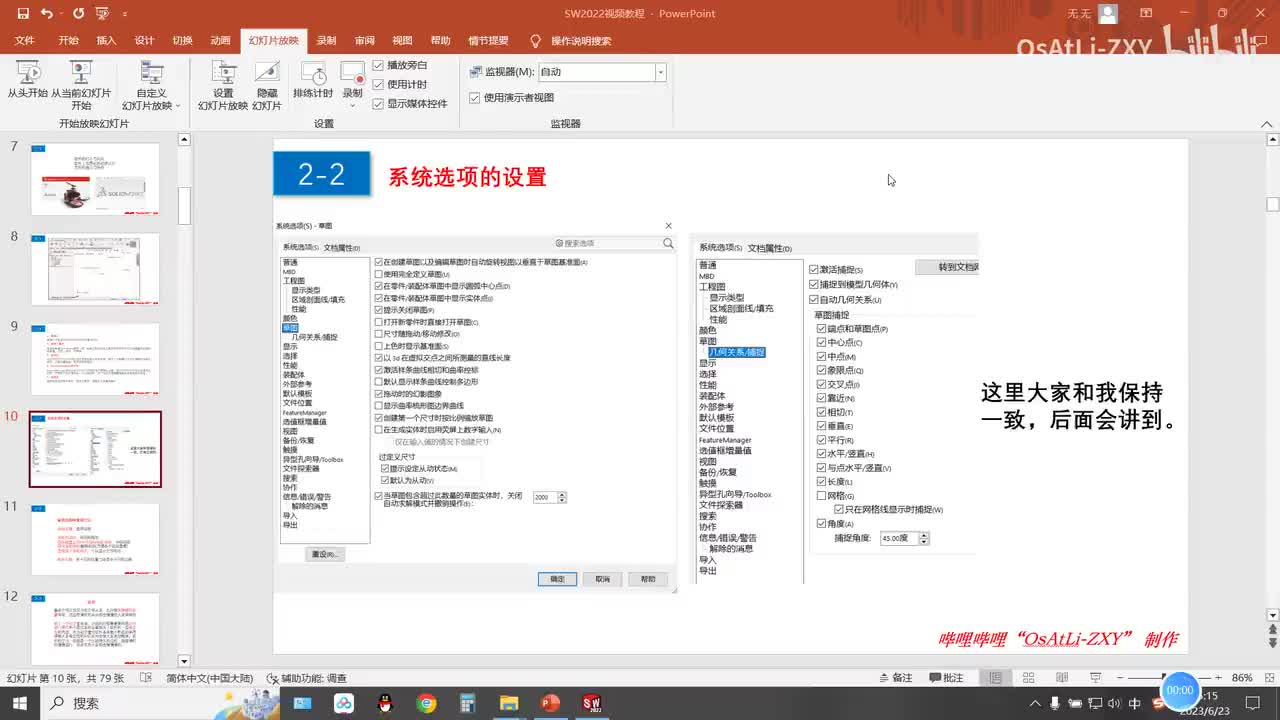Screen dimensions: 1280x720
Task: Click the 备注 notes button
Action: coord(894,678)
